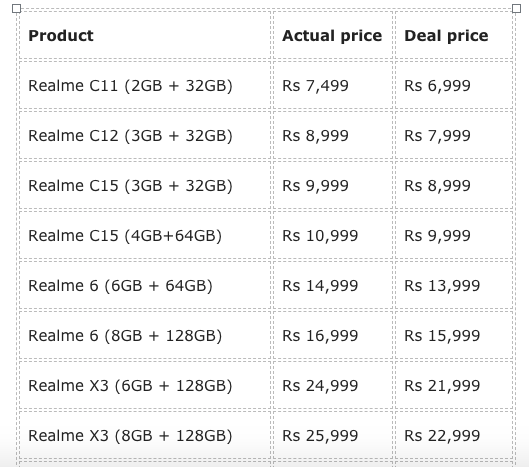Click the Rs 21,999 deal price cell
The image size is (529, 467).
(454, 385)
